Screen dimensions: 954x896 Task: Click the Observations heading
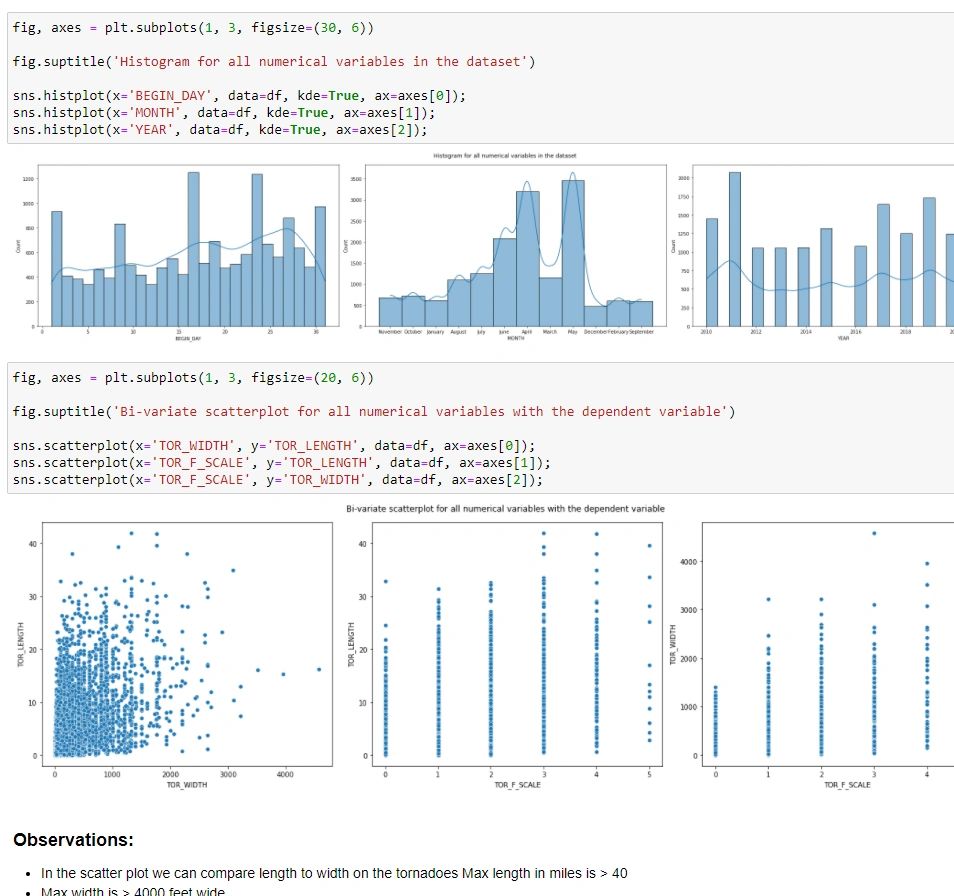(x=73, y=840)
